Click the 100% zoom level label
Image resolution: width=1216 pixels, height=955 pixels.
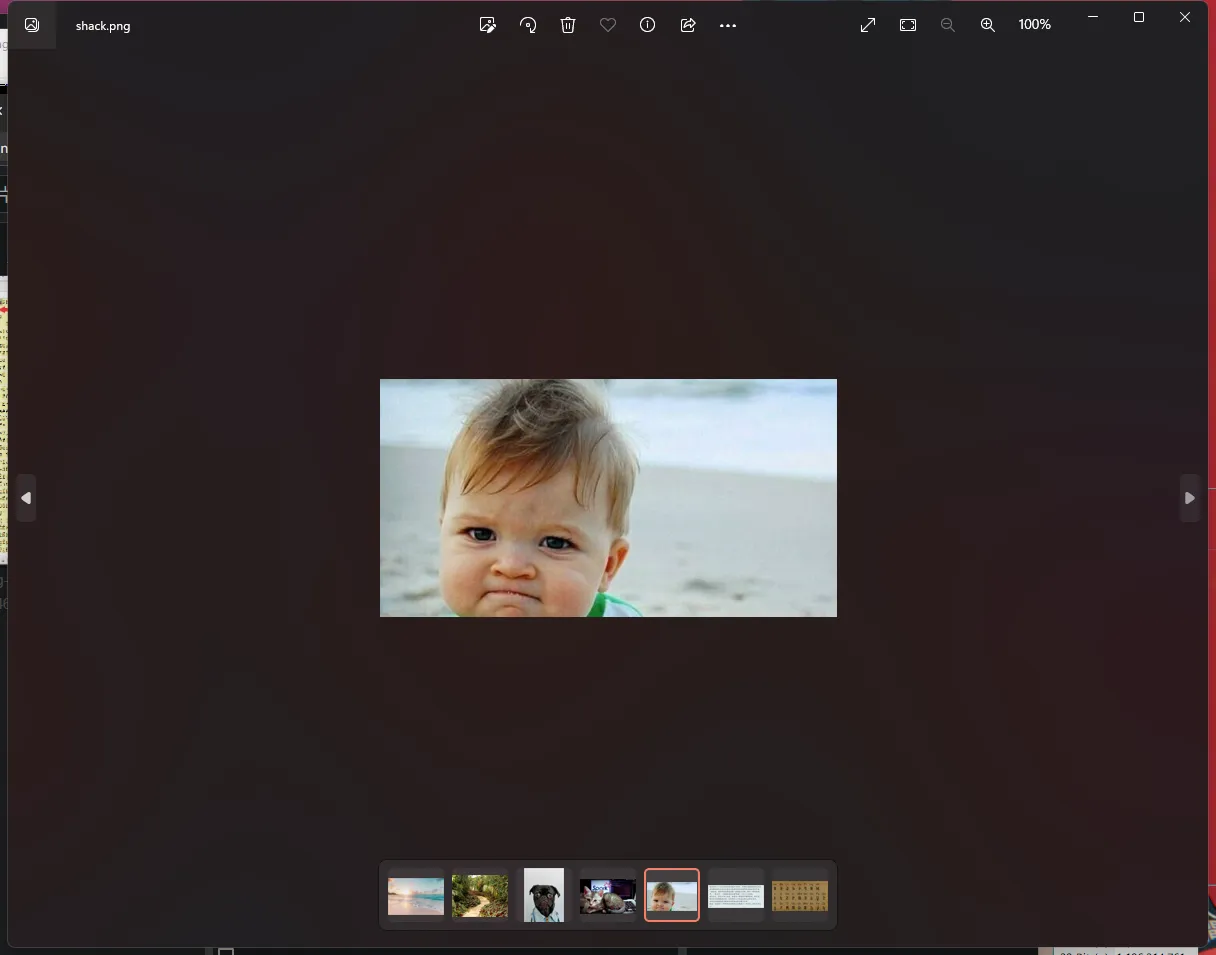(x=1035, y=25)
